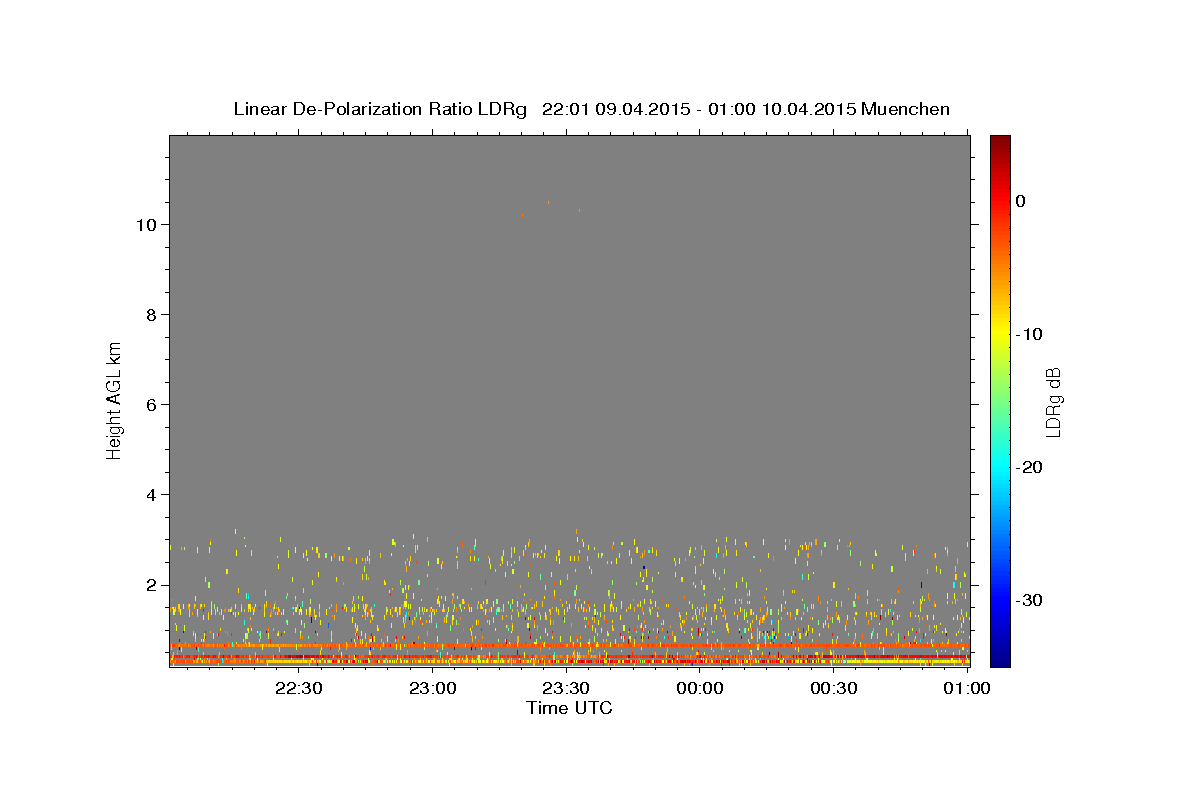Click the height tick label 10
The image size is (1200, 800).
tap(145, 225)
